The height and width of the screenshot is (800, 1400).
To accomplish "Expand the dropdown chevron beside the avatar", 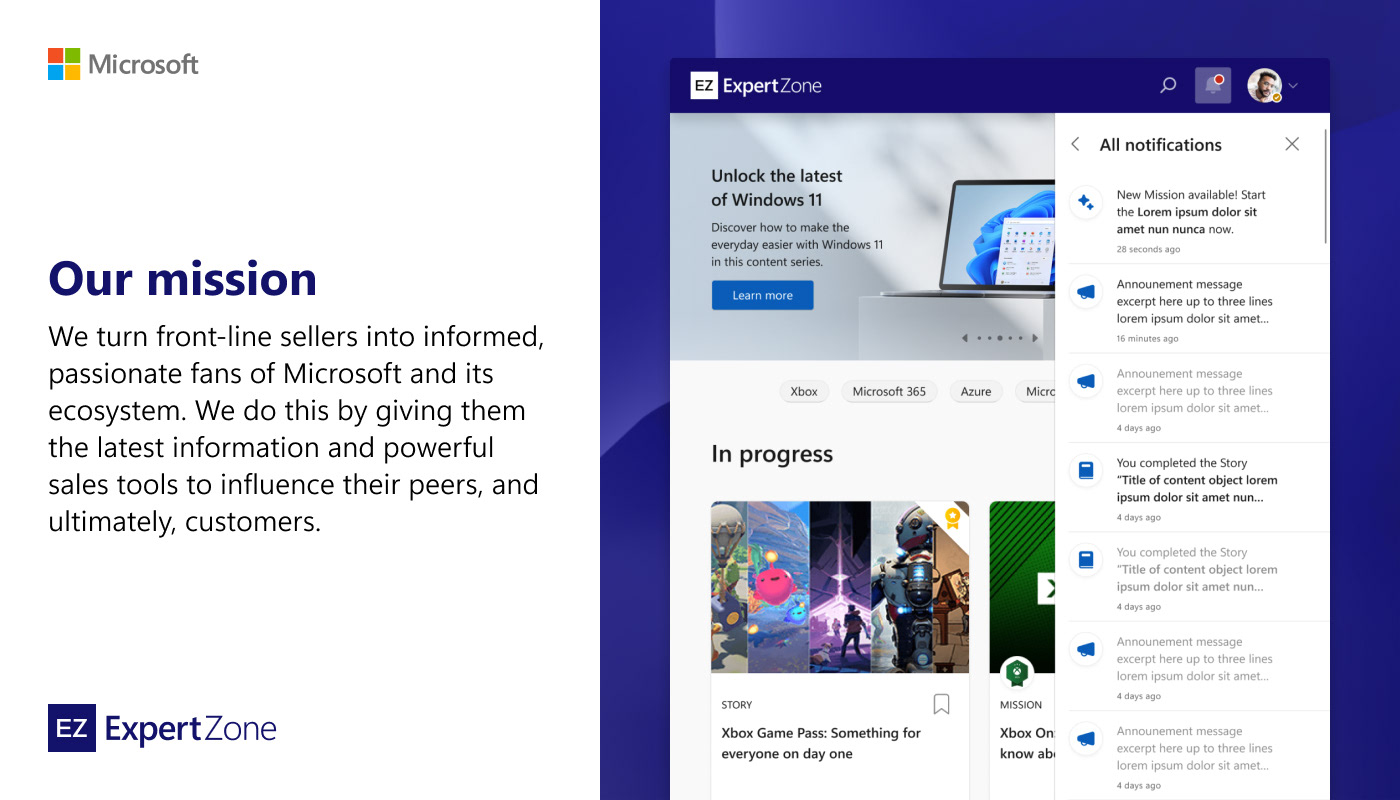I will [1293, 86].
